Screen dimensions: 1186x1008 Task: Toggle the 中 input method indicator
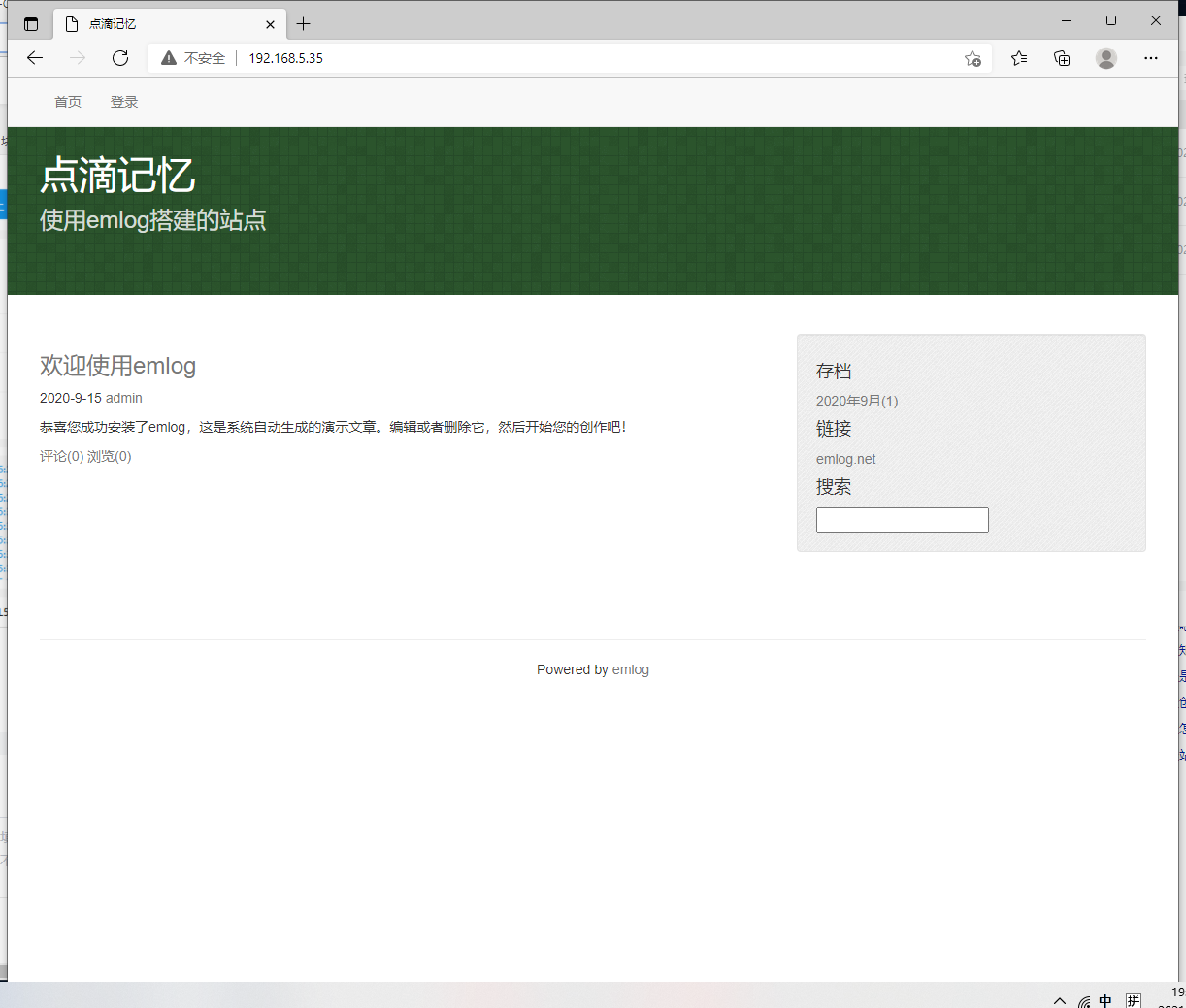[1105, 1000]
